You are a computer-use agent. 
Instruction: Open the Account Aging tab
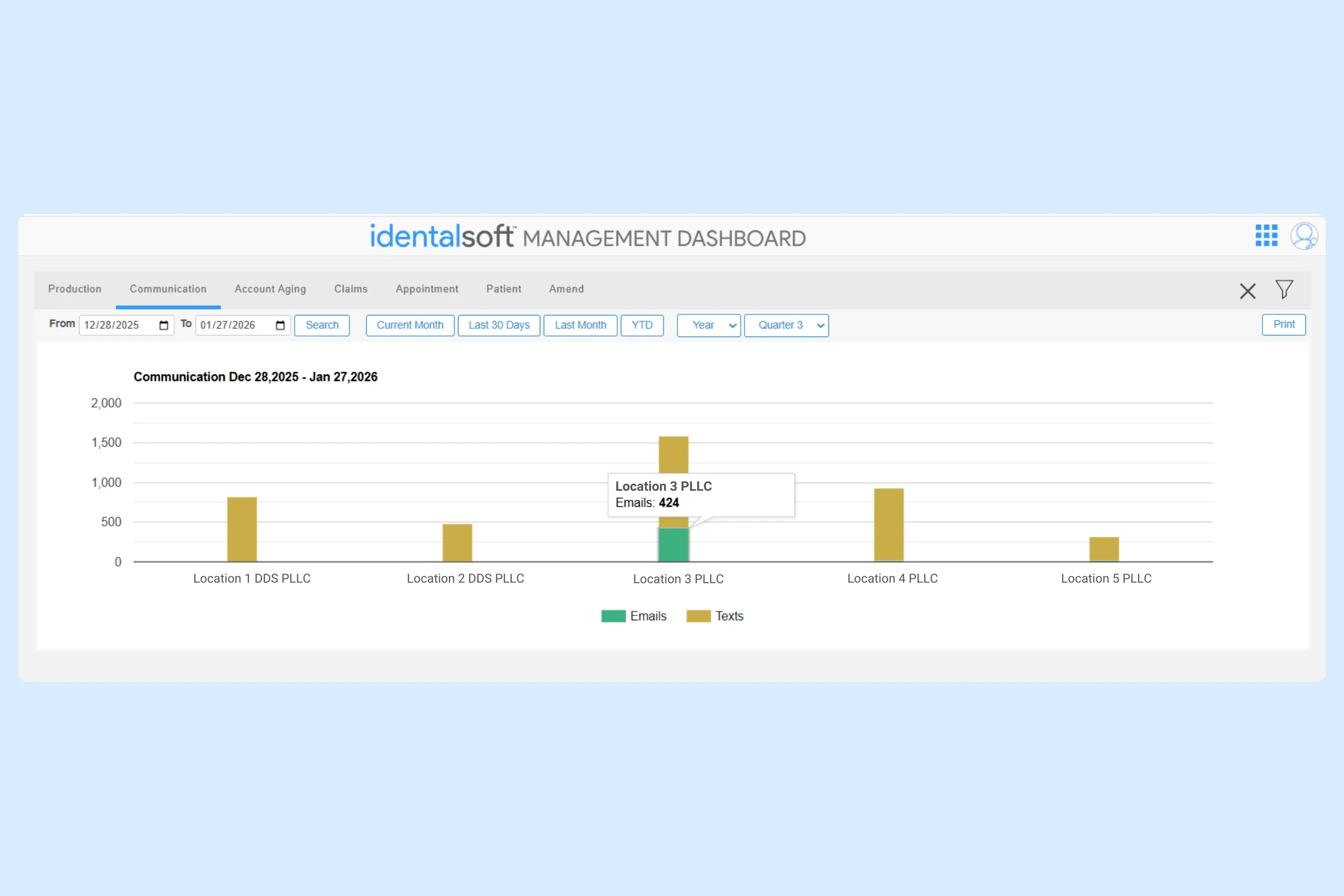tap(270, 289)
